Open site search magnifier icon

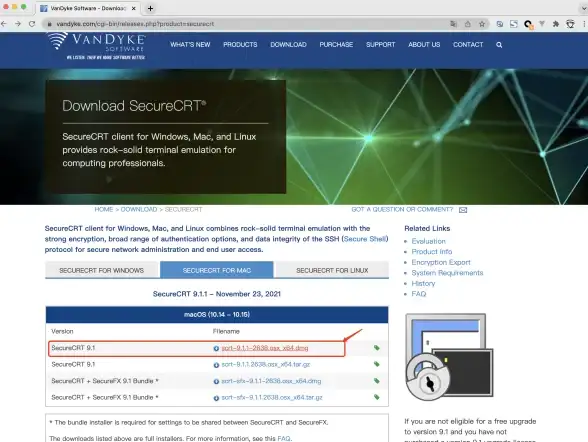(499, 45)
